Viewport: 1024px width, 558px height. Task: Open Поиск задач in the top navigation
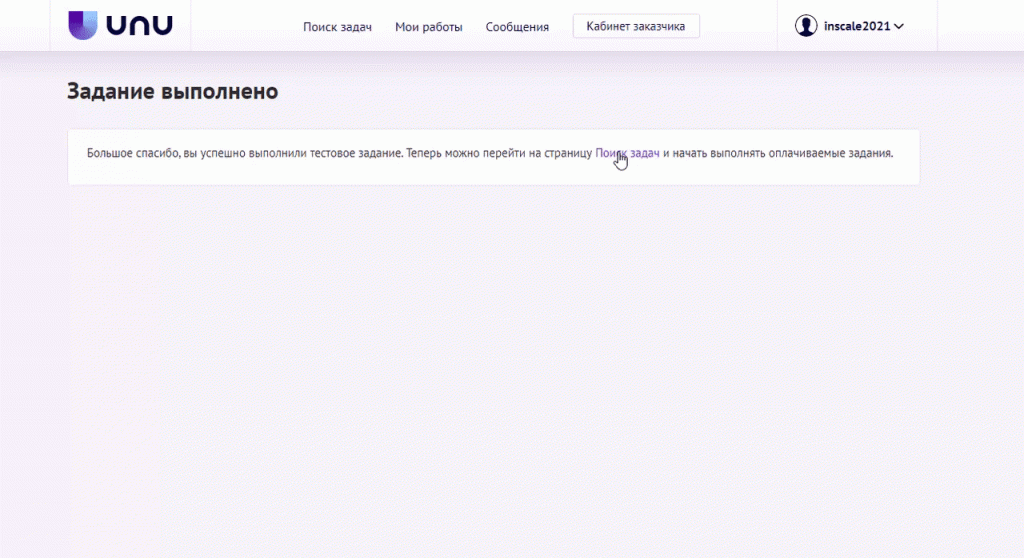tap(337, 27)
